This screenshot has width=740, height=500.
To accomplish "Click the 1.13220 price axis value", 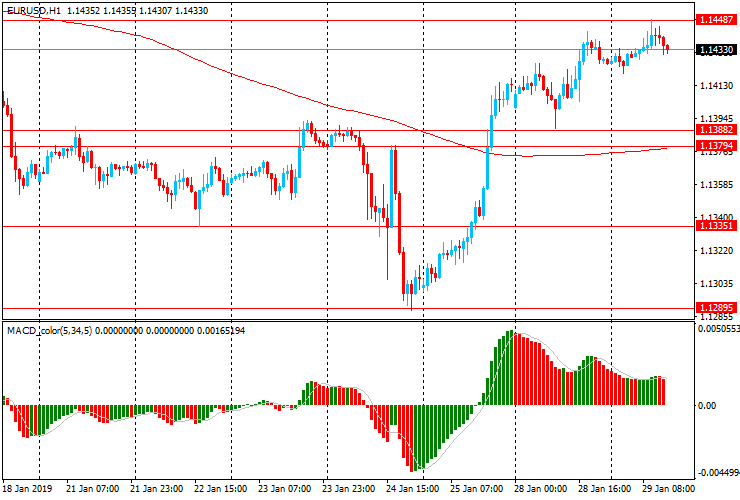I will tap(717, 250).
